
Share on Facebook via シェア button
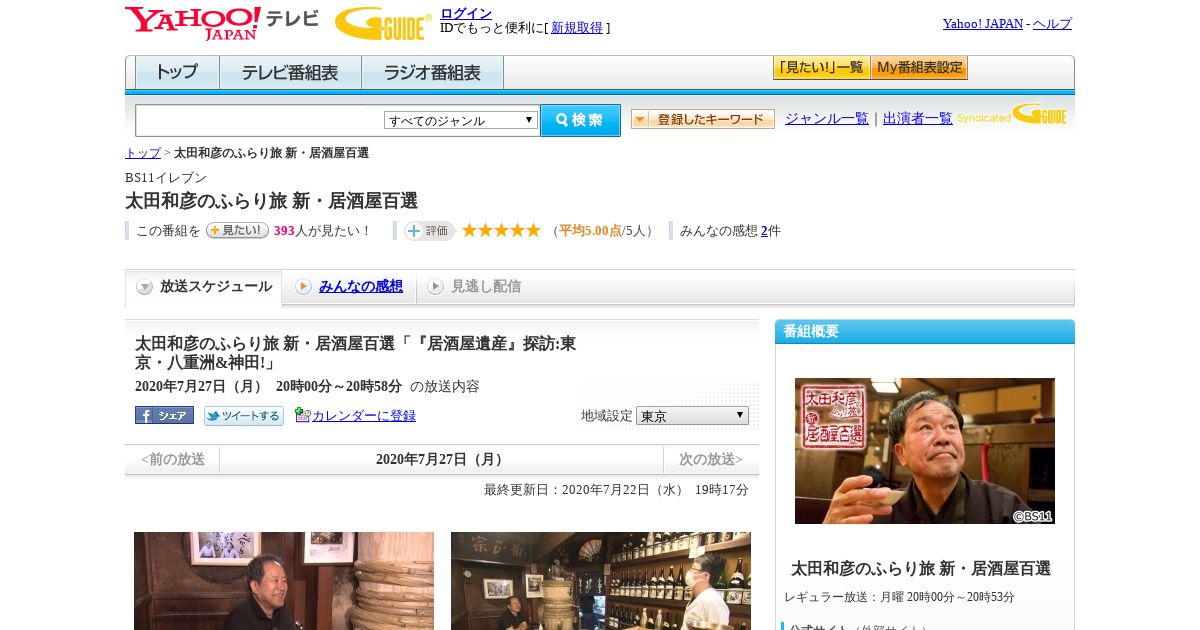164,415
